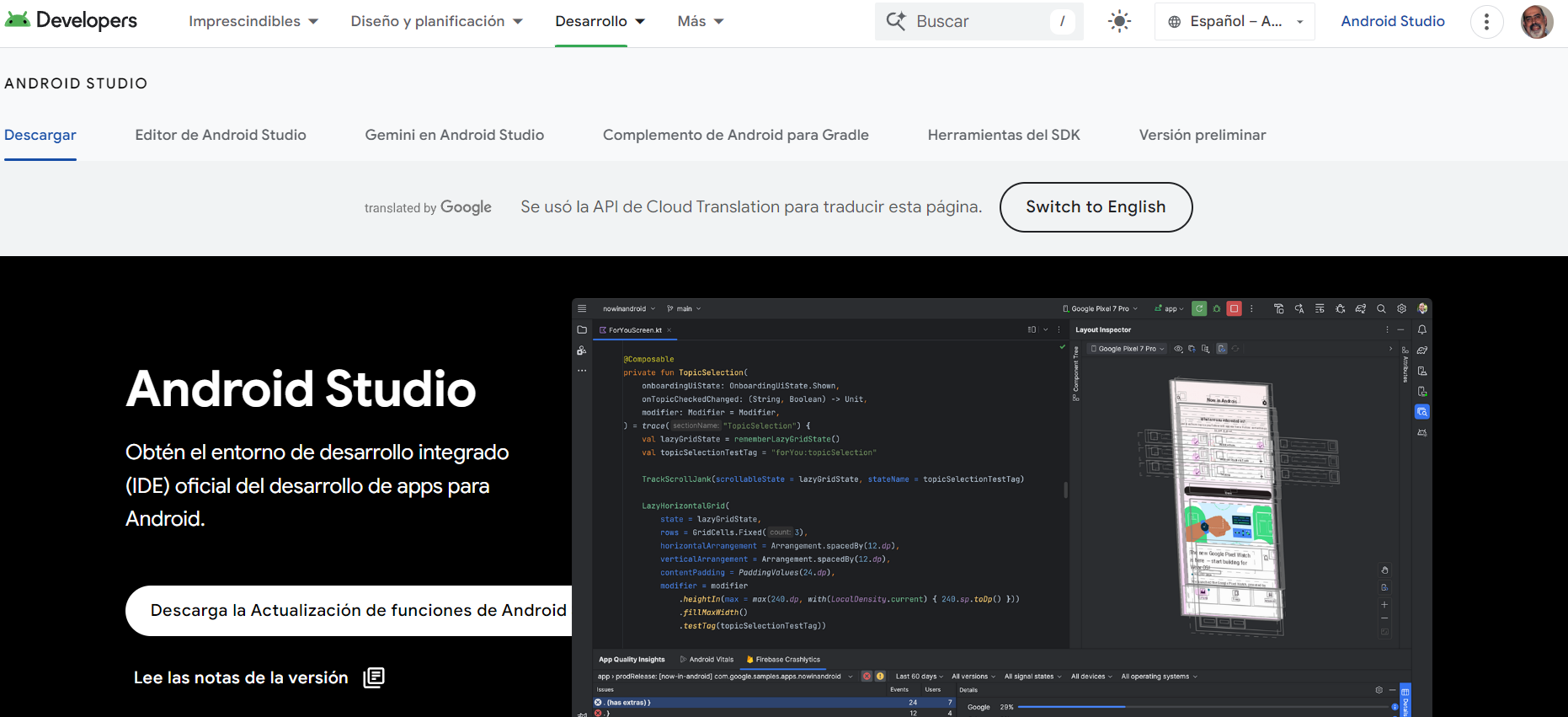Click the ANDROID STUDIO section heading
The height and width of the screenshot is (717, 1568).
pyautogui.click(x=76, y=83)
